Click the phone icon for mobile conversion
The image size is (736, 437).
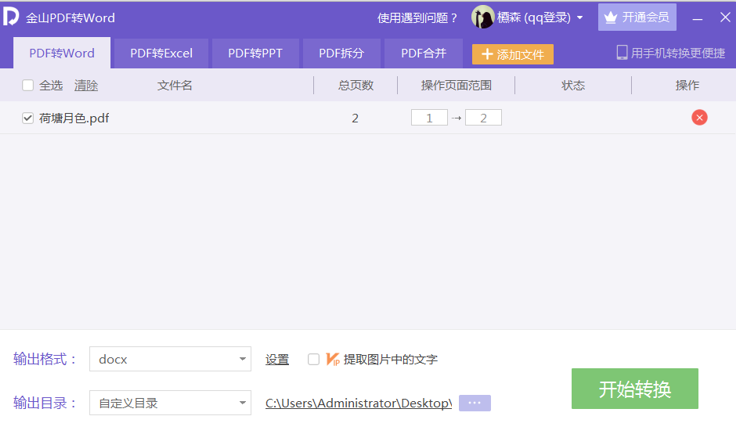(622, 53)
